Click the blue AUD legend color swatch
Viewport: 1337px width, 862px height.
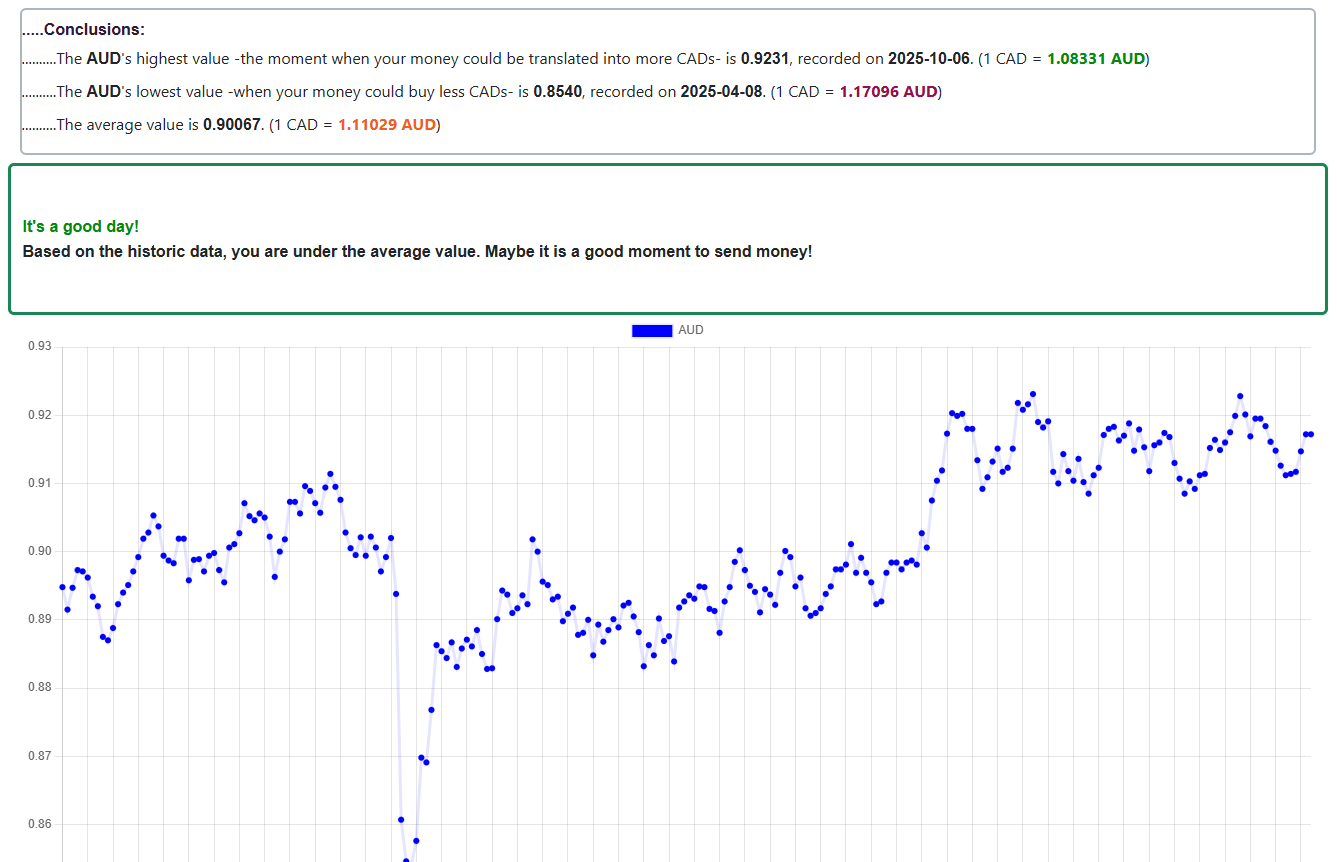651,331
